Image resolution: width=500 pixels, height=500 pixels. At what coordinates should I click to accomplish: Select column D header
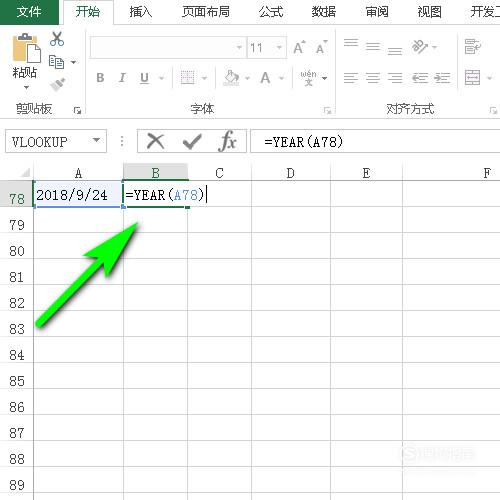coord(291,173)
